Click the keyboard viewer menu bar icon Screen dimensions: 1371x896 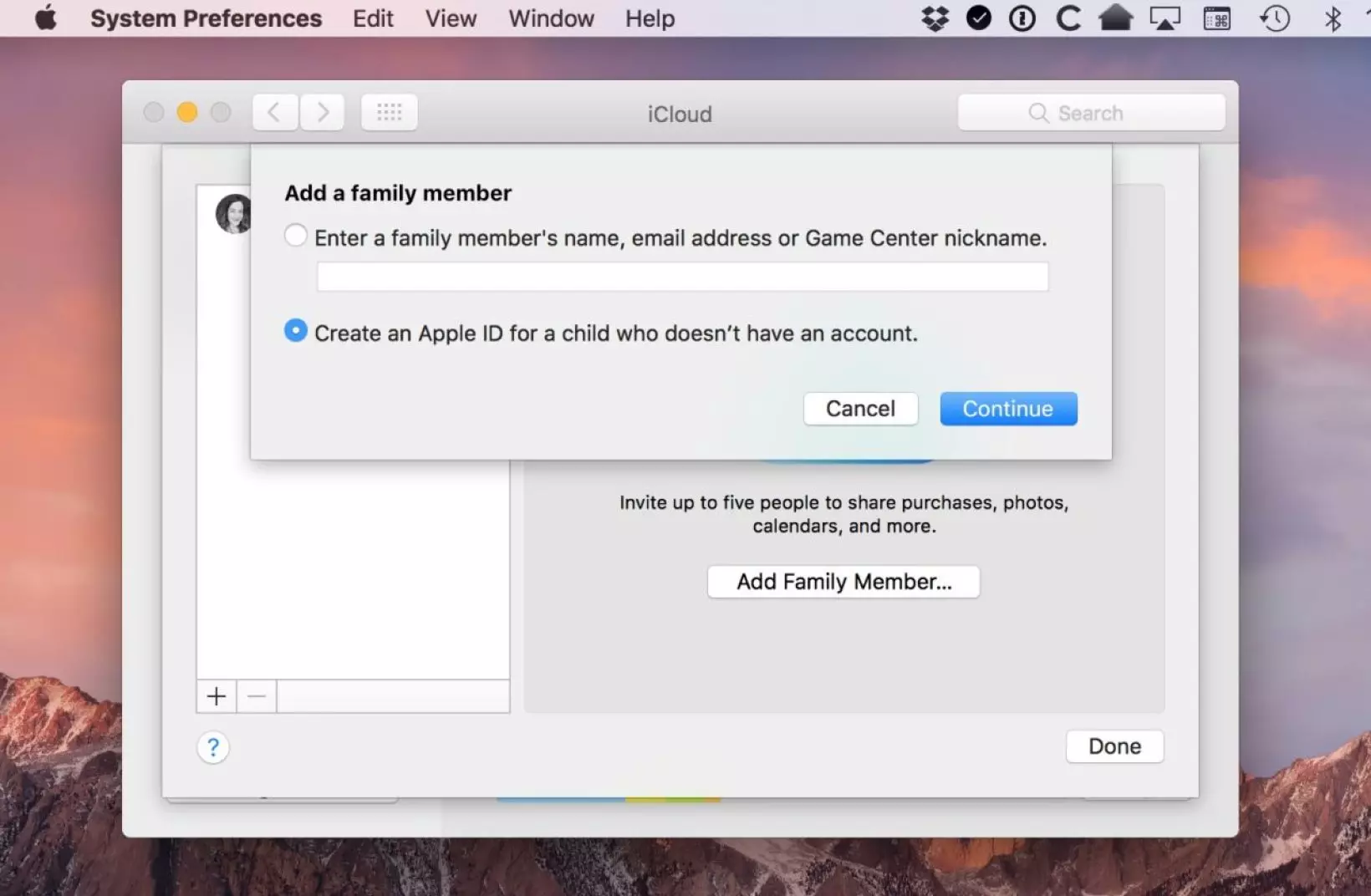[1216, 18]
